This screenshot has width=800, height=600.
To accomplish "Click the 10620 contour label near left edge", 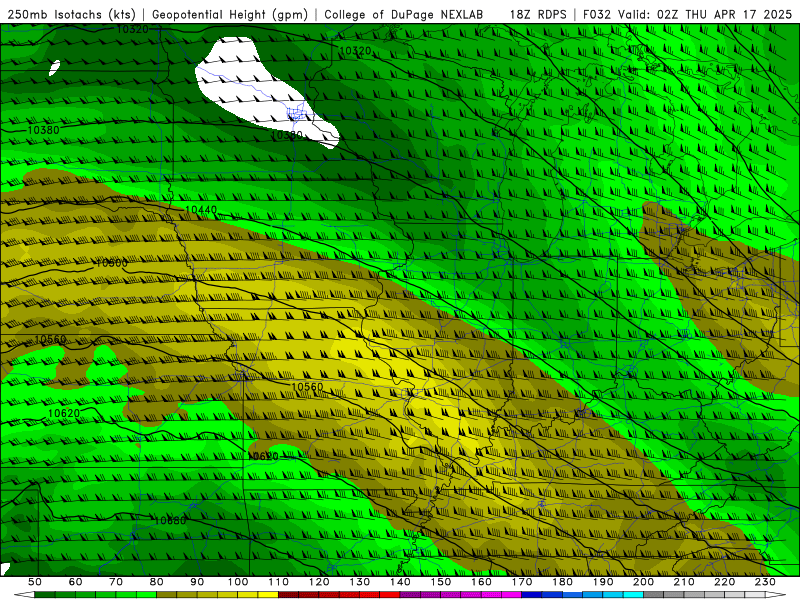I will tap(64, 413).
